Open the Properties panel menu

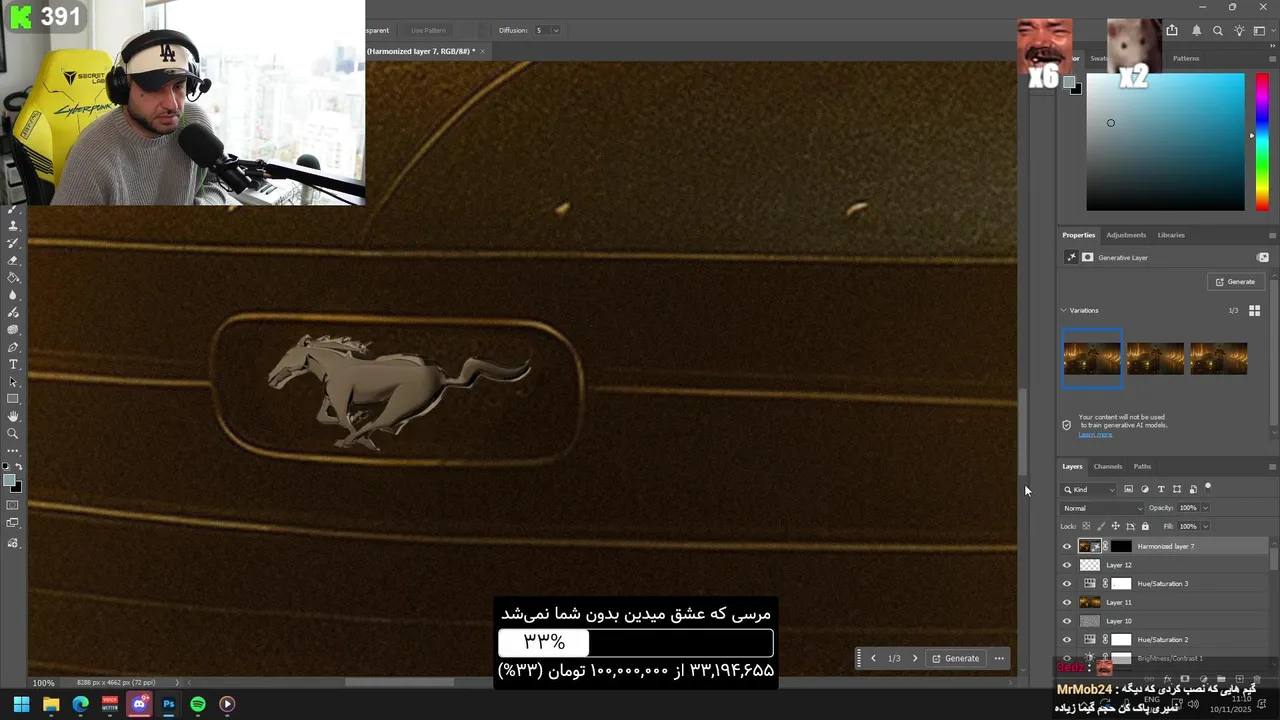pos(1272,235)
